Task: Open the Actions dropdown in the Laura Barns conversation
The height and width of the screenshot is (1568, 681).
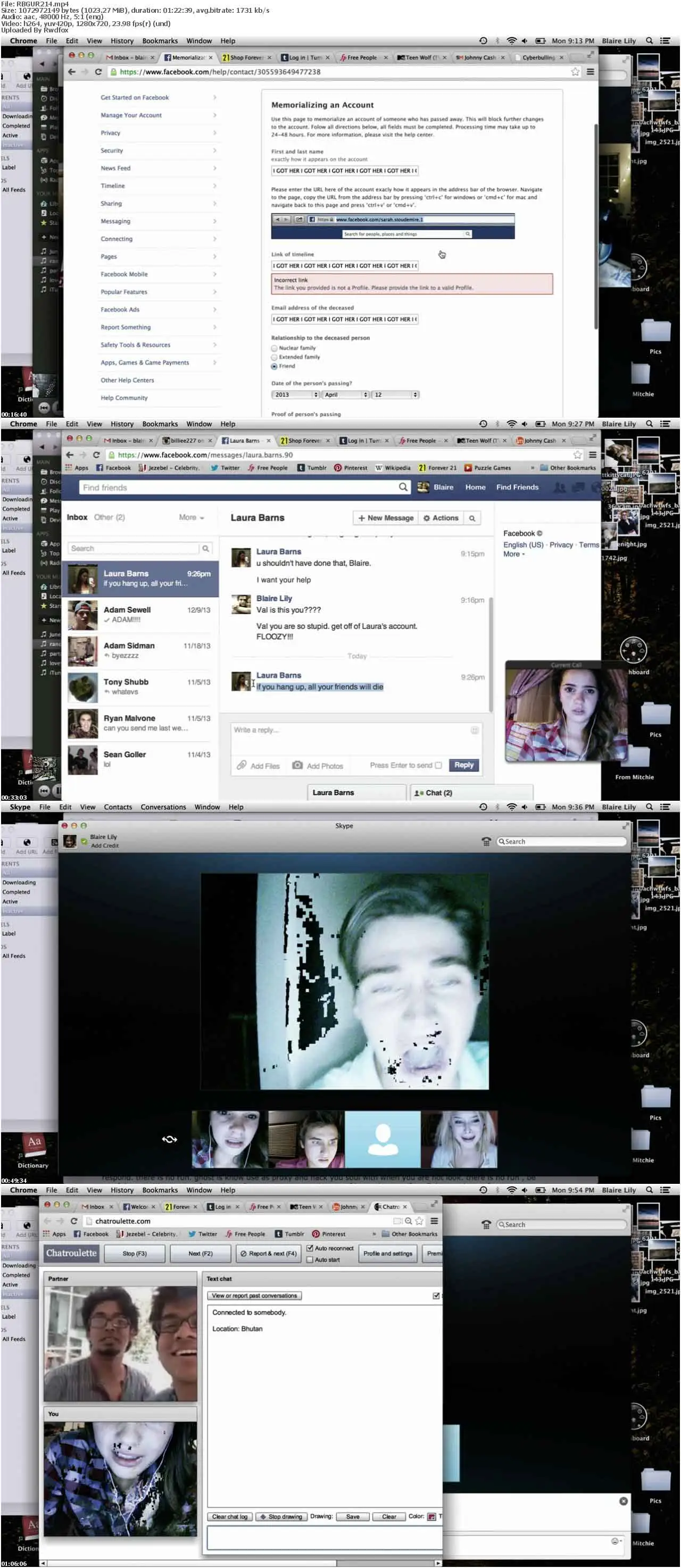Action: point(441,518)
